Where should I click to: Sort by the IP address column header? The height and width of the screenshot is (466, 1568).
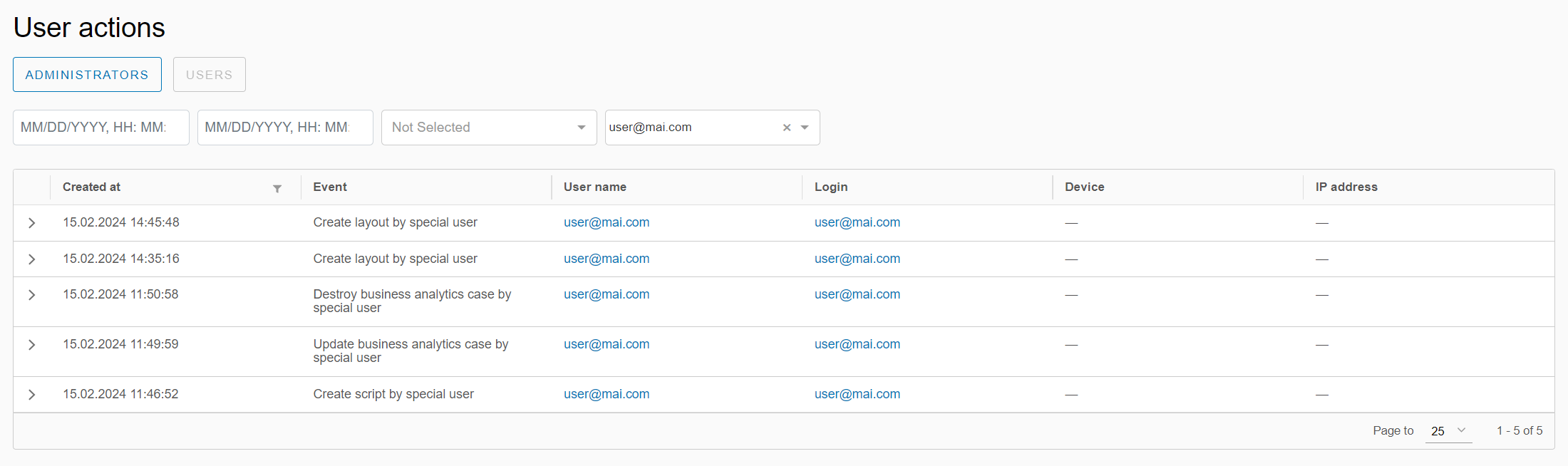[x=1346, y=187]
